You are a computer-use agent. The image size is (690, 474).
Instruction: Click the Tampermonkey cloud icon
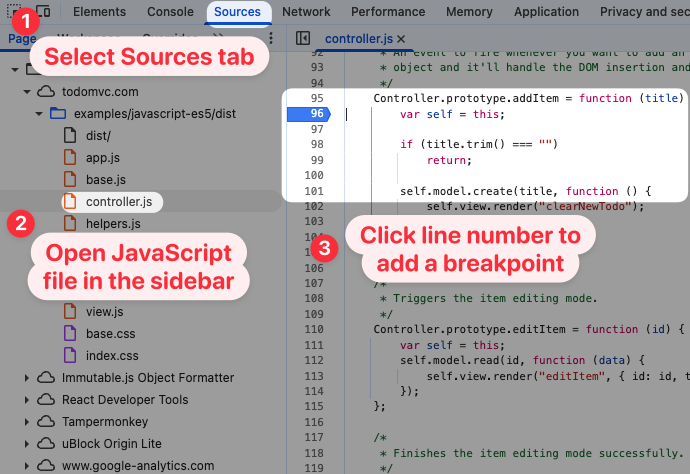pos(46,422)
